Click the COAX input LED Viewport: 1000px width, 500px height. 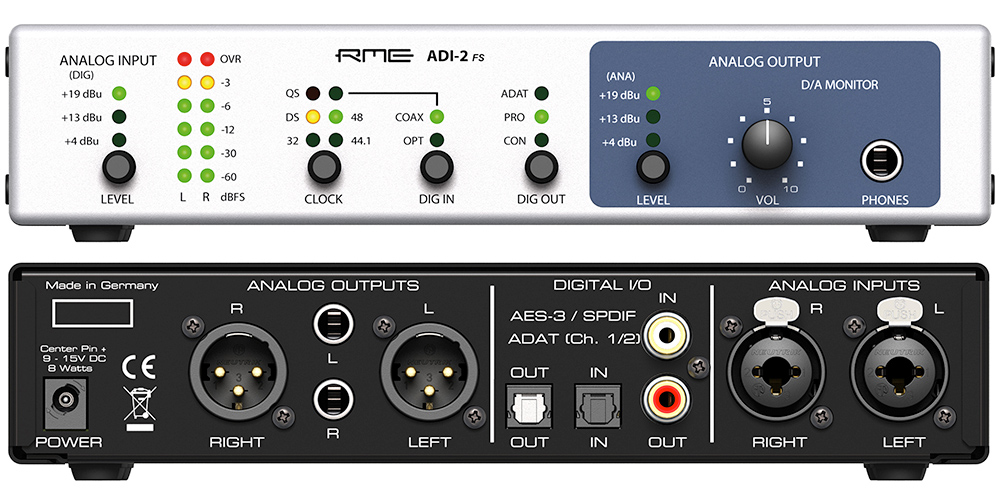pyautogui.click(x=436, y=117)
